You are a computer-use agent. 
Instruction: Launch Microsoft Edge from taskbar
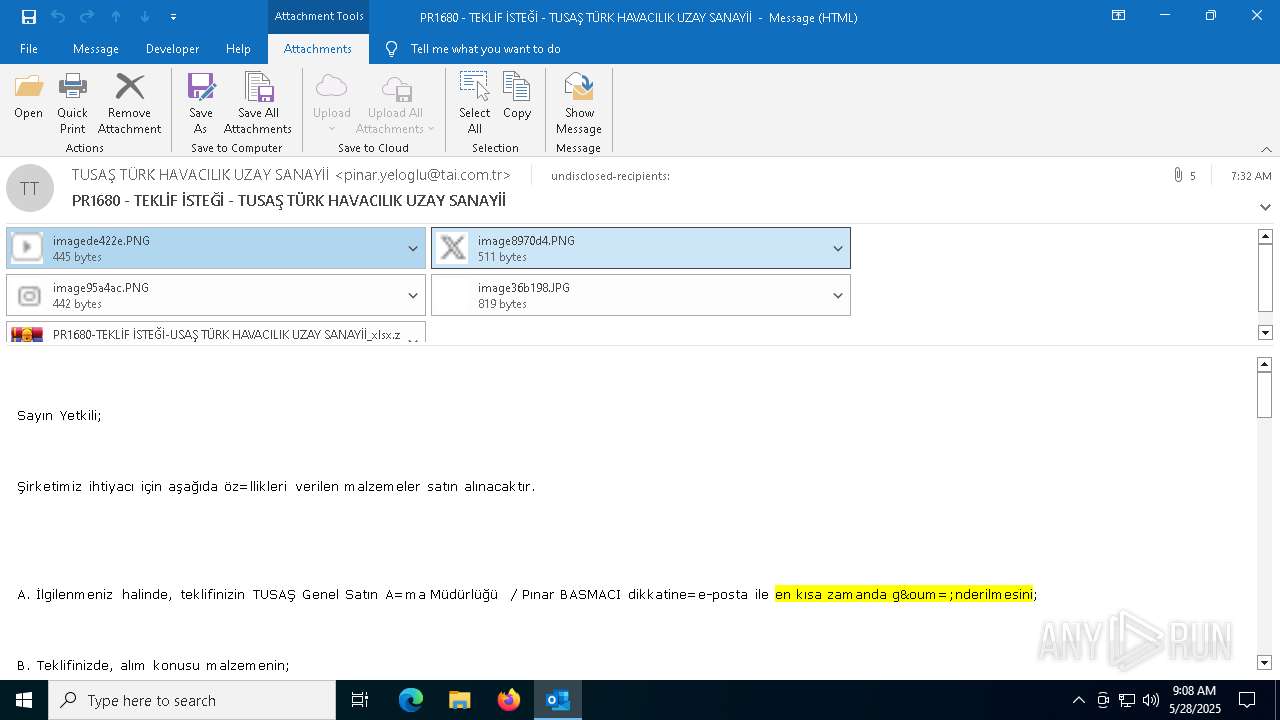pyautogui.click(x=411, y=700)
